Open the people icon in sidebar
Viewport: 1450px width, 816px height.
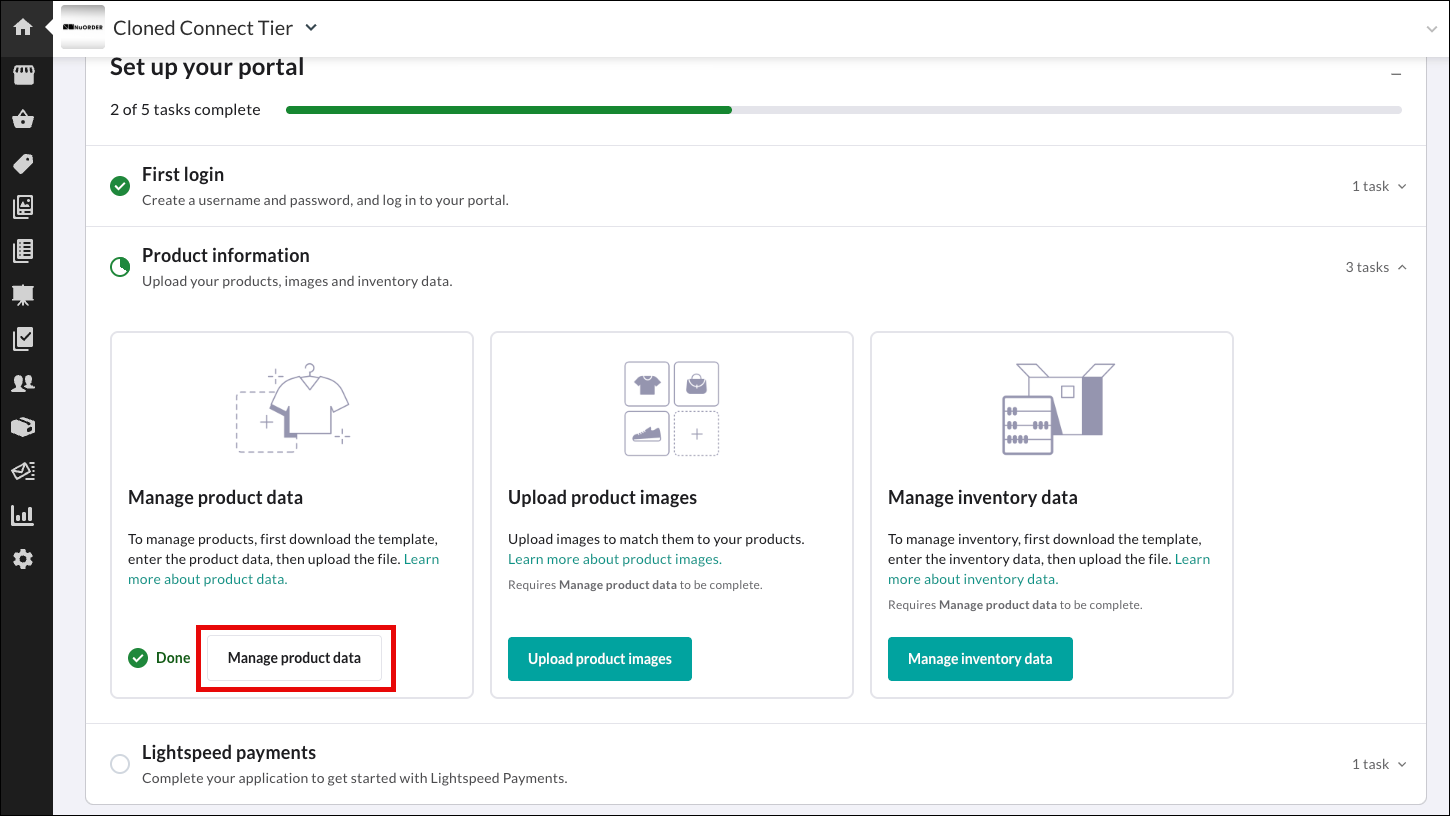pos(23,382)
